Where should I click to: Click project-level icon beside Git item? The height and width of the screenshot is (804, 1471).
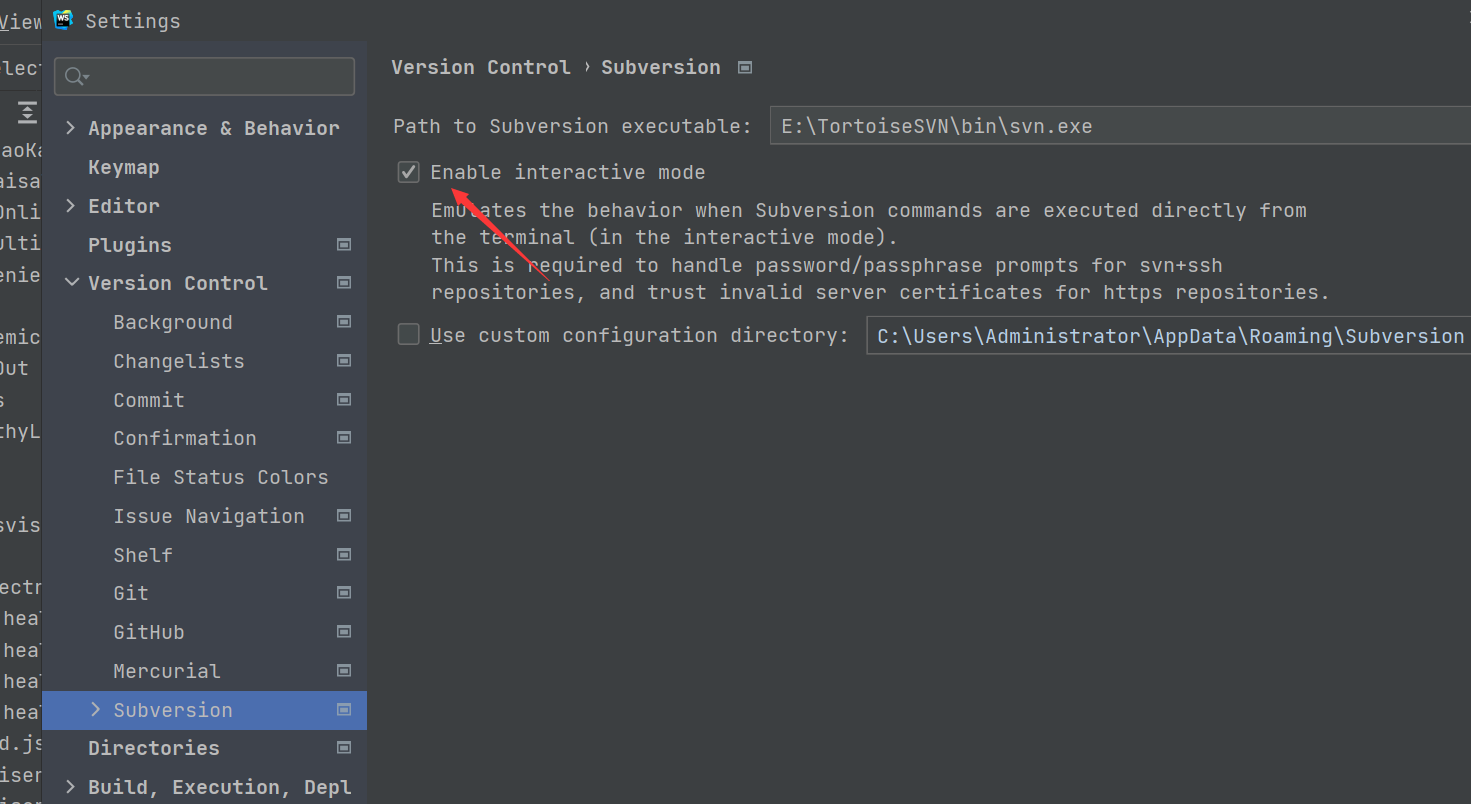click(x=344, y=592)
